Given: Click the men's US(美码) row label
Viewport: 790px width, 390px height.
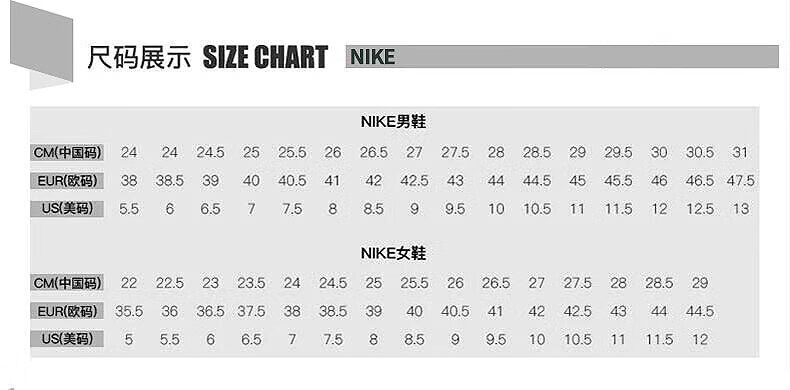Looking at the screenshot, I should tap(67, 209).
